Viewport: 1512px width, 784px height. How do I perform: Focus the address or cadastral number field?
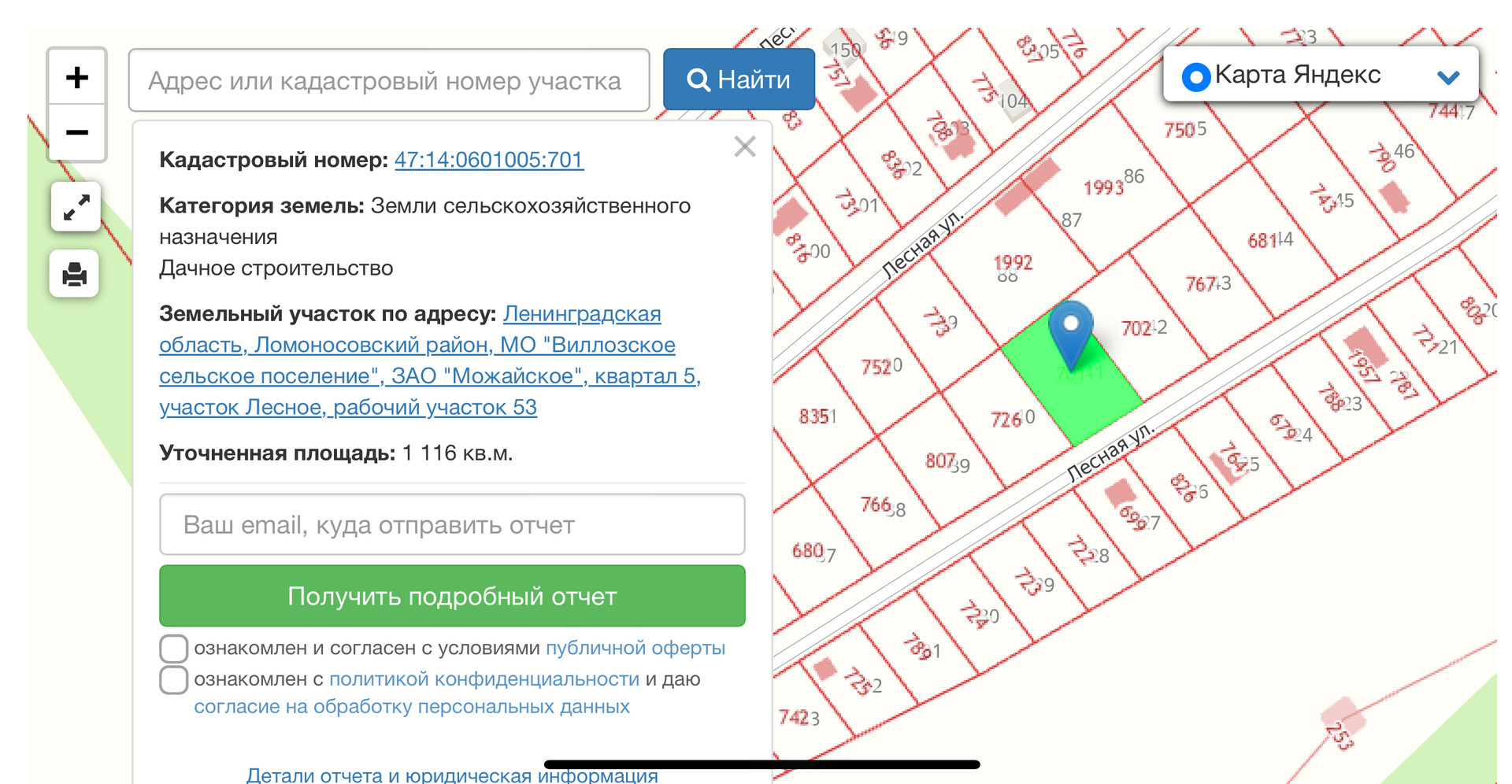[x=389, y=80]
